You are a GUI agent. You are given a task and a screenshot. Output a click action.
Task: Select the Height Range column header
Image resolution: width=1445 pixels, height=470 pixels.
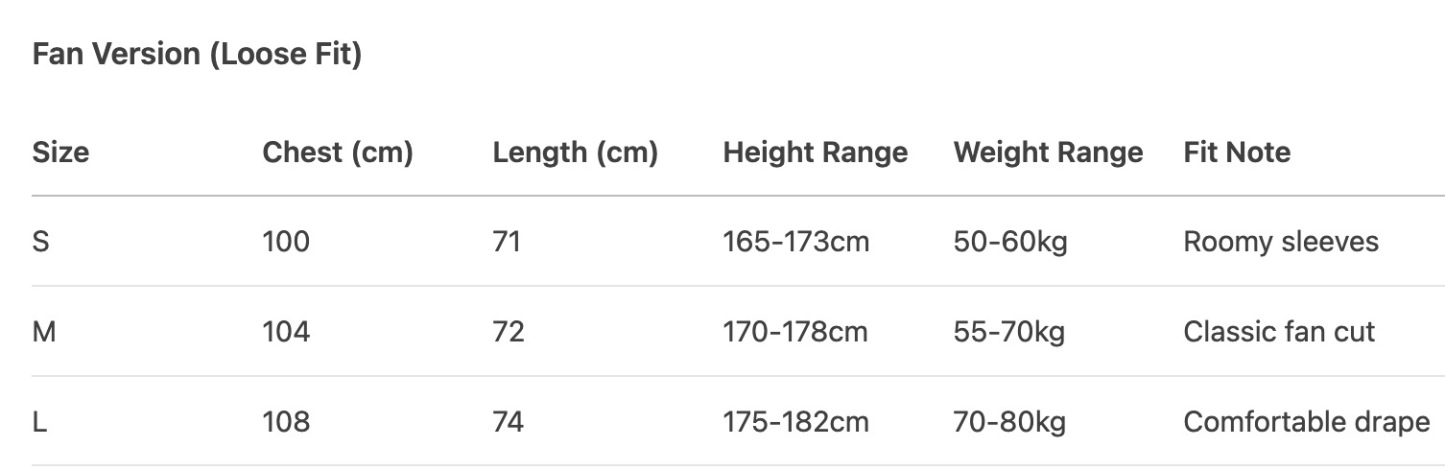(815, 152)
